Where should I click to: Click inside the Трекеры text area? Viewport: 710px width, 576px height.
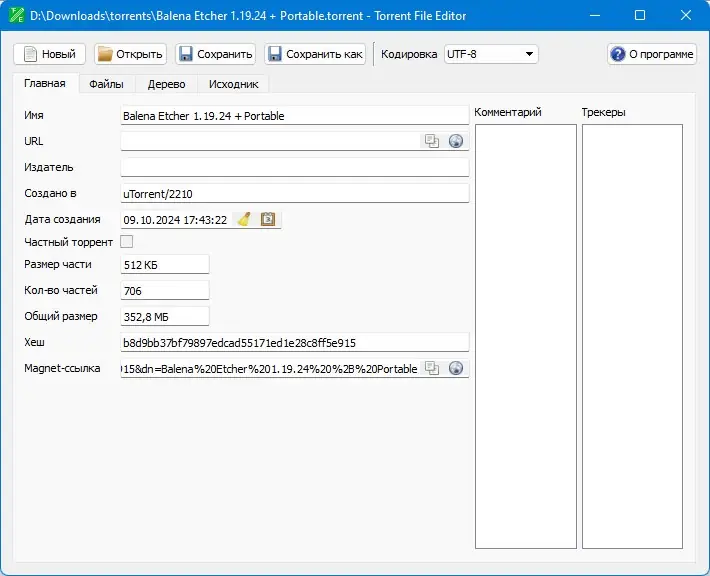(632, 336)
